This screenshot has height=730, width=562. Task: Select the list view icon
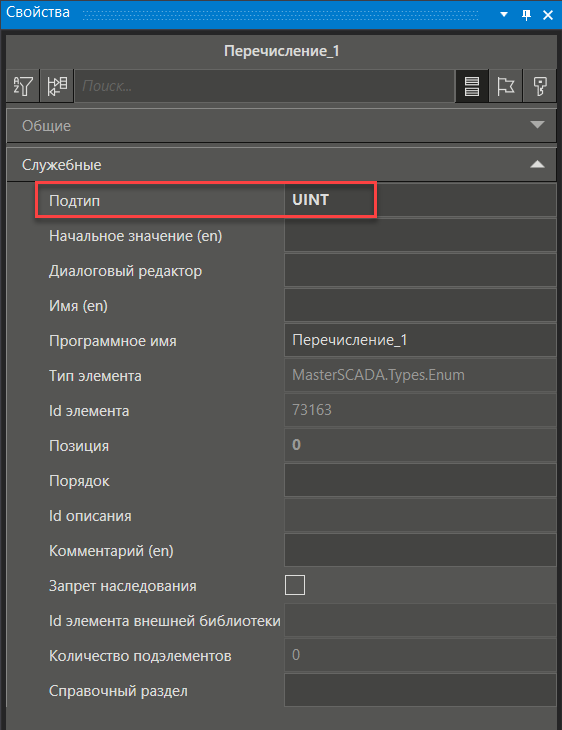click(472, 86)
